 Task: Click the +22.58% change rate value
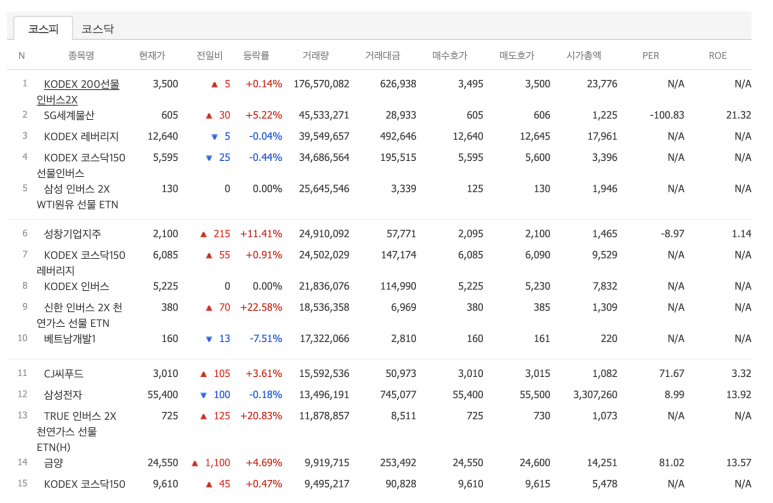point(261,307)
